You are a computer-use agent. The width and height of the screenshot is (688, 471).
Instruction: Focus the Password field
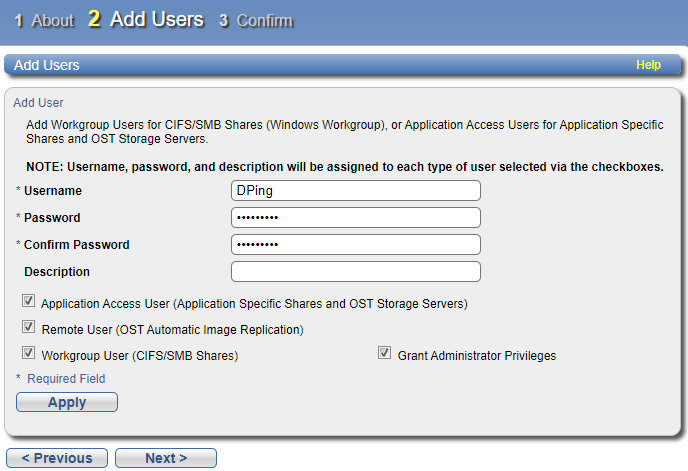pos(355,218)
